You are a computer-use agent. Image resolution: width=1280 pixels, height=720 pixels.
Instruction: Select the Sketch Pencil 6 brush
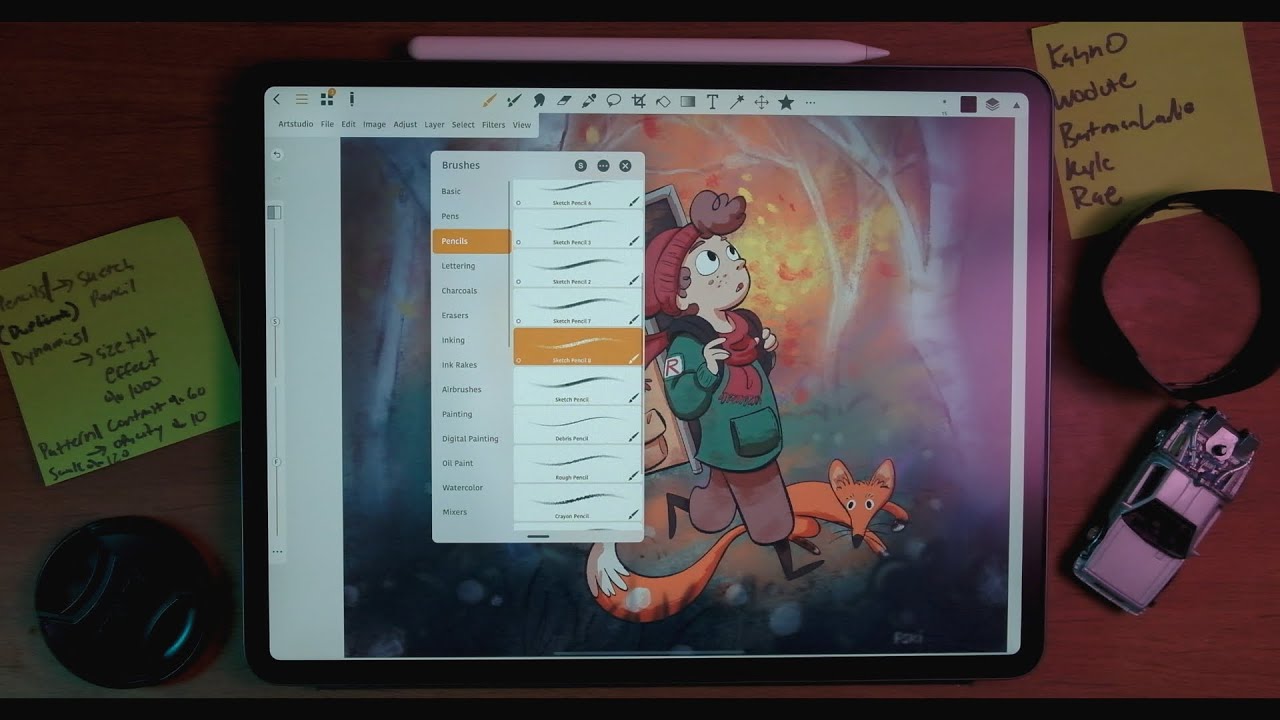[578, 194]
